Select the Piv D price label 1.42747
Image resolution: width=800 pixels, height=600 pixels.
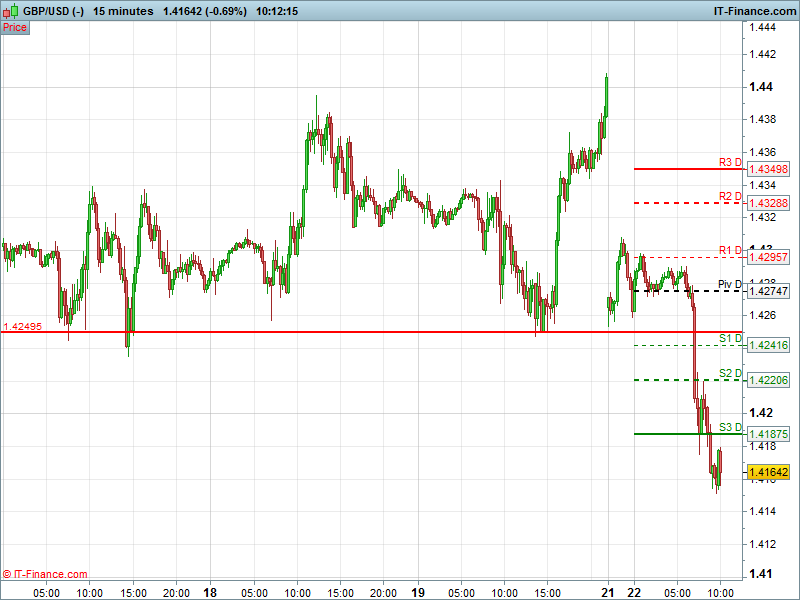click(768, 291)
